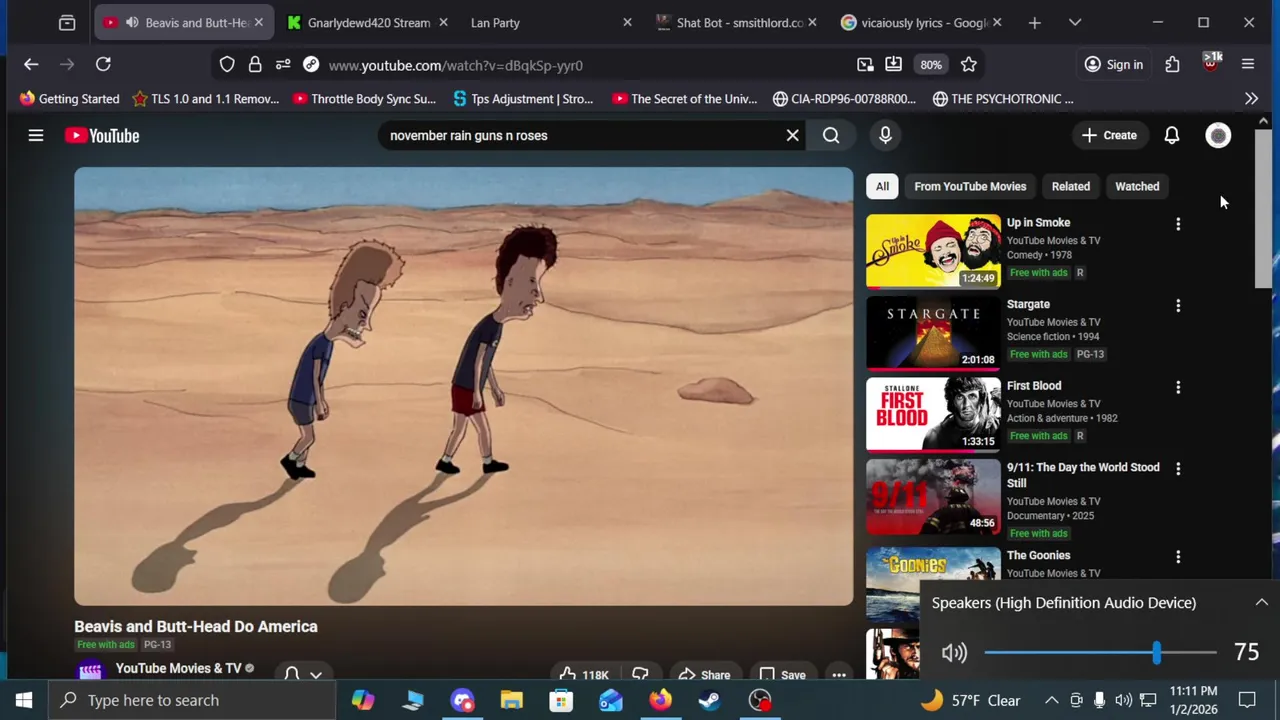The image size is (1280, 720).
Task: Open the Firefox application menu
Action: click(x=1247, y=64)
